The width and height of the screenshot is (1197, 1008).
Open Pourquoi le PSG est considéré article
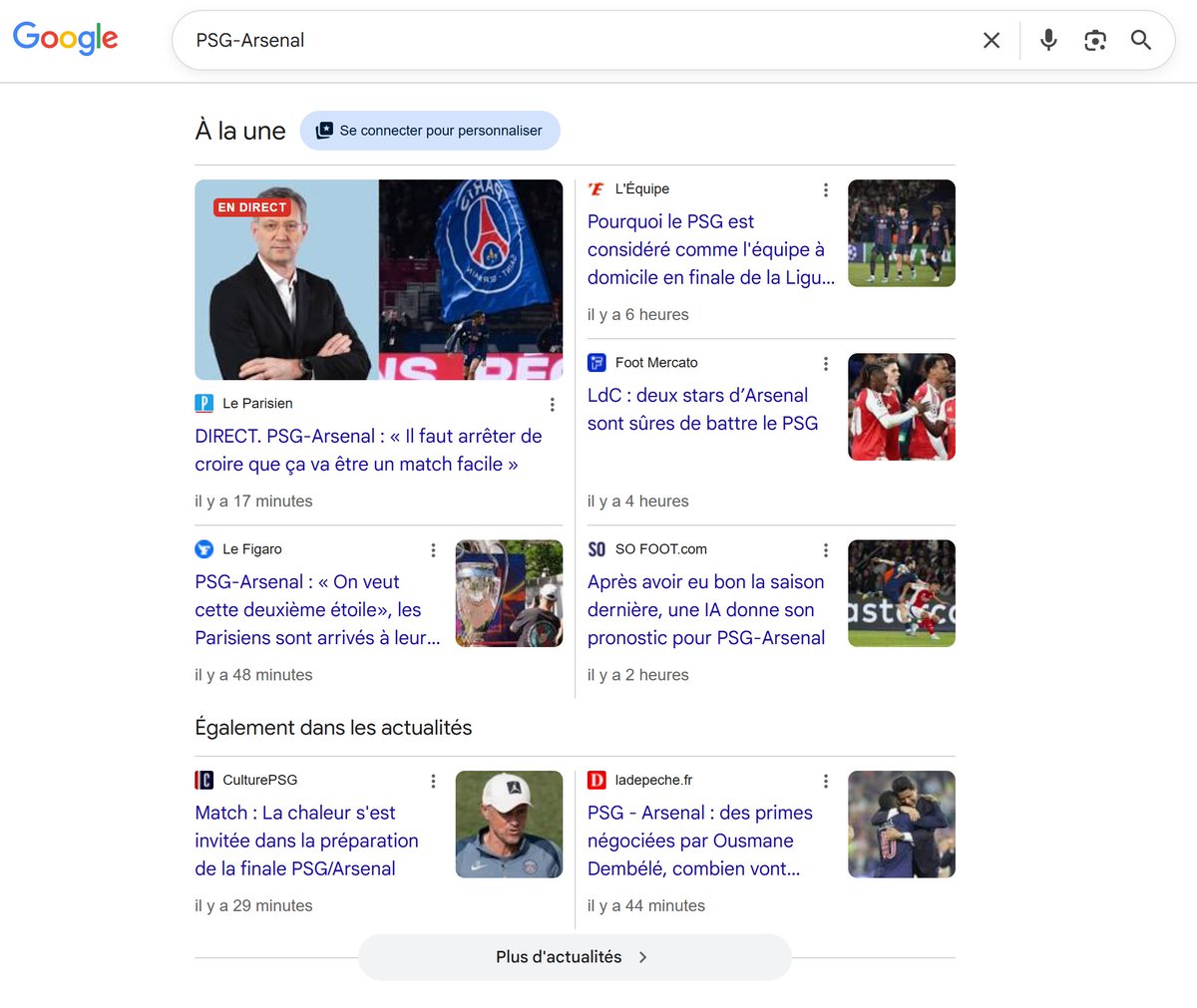click(711, 249)
